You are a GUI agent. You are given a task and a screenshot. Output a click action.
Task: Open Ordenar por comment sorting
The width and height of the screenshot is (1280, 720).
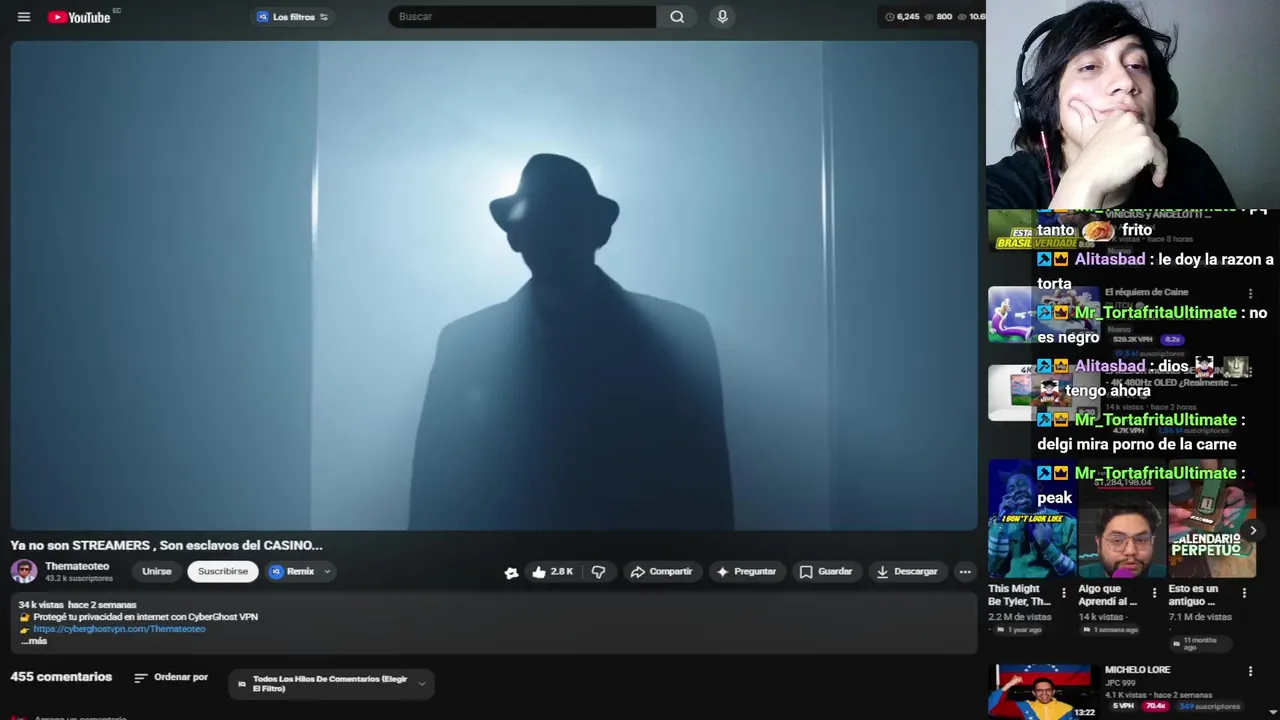[171, 677]
